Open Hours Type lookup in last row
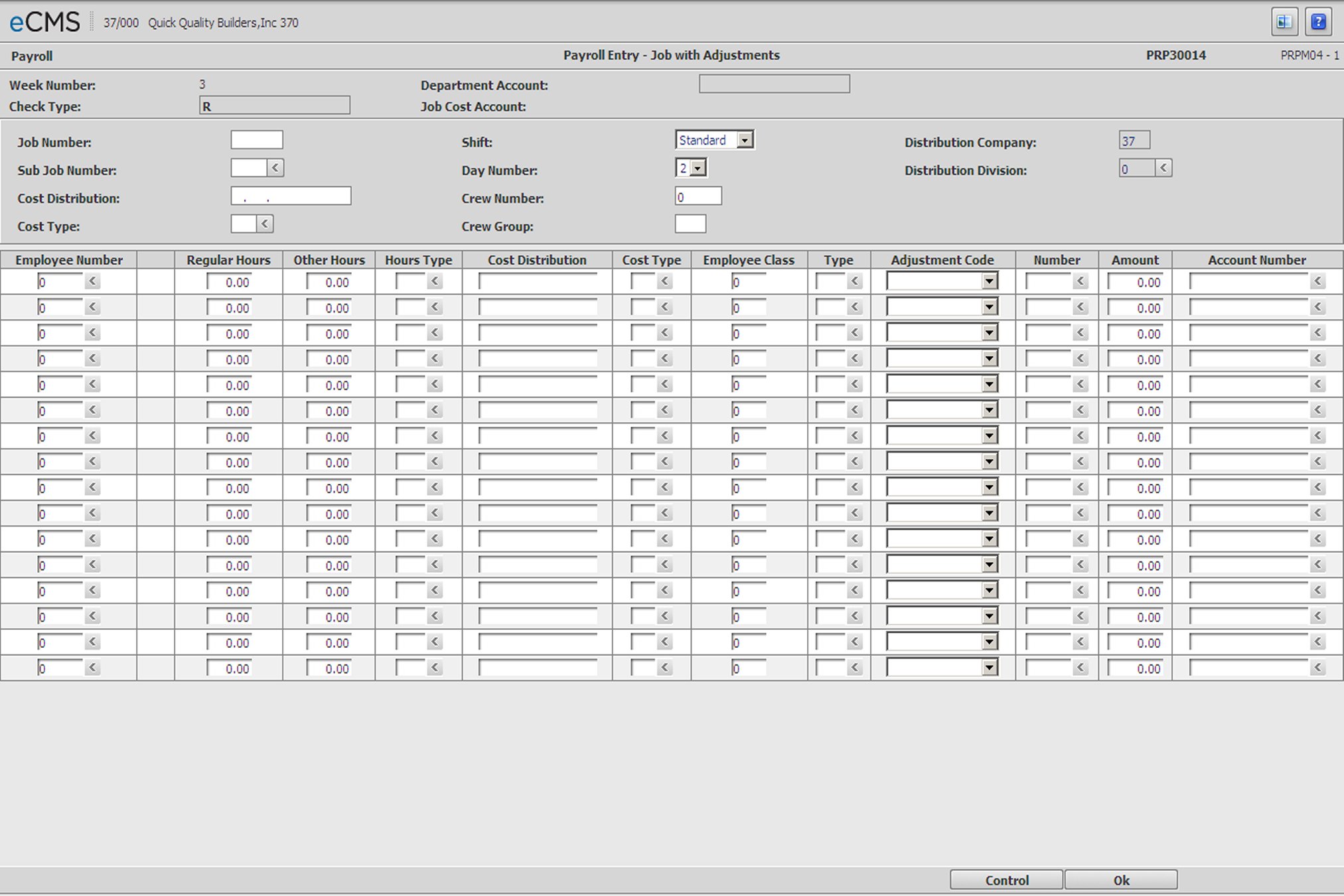1344x896 pixels. coord(435,668)
